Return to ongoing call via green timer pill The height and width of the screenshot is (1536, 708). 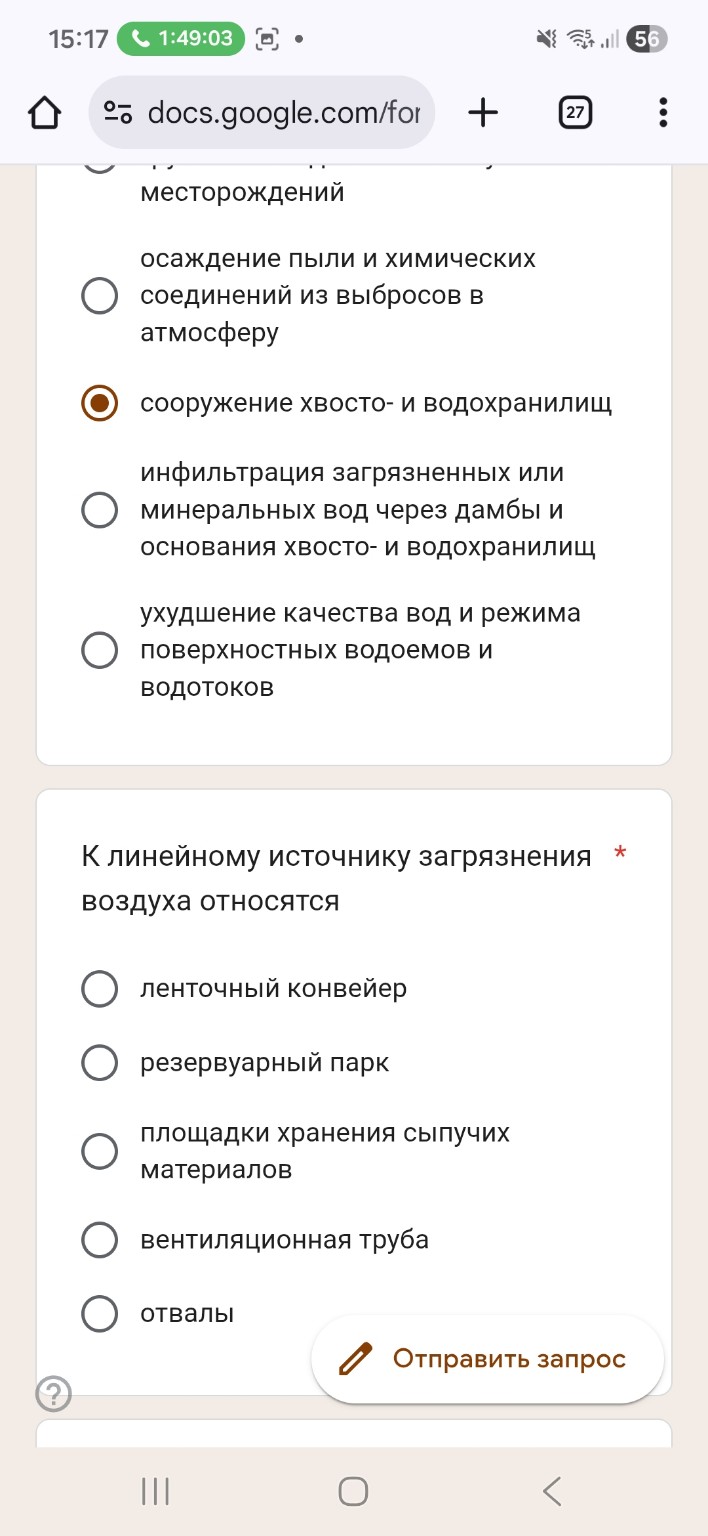[180, 39]
